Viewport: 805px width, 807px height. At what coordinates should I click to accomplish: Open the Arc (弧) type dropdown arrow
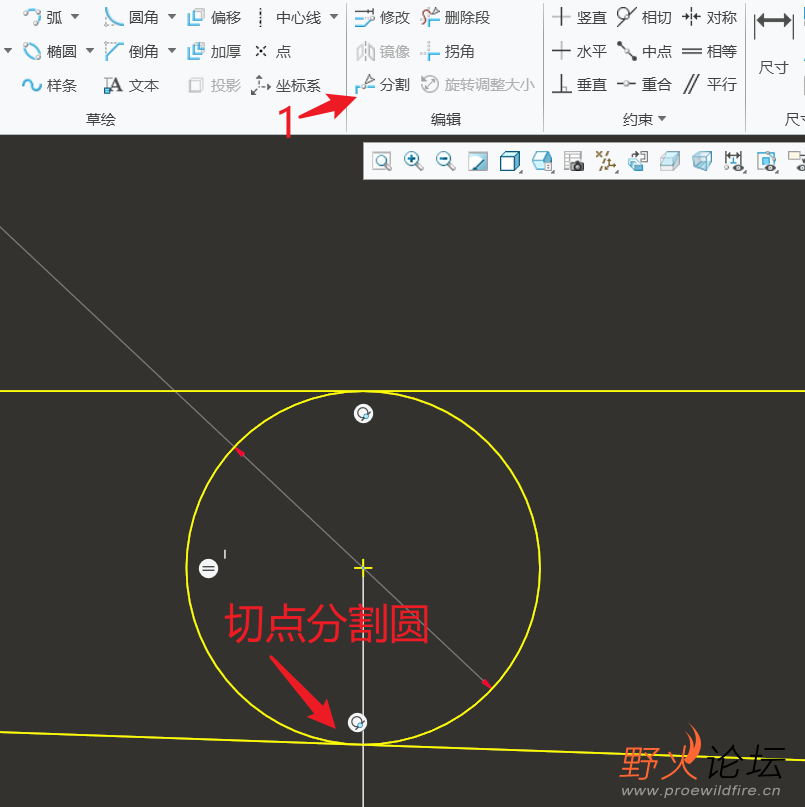point(75,17)
